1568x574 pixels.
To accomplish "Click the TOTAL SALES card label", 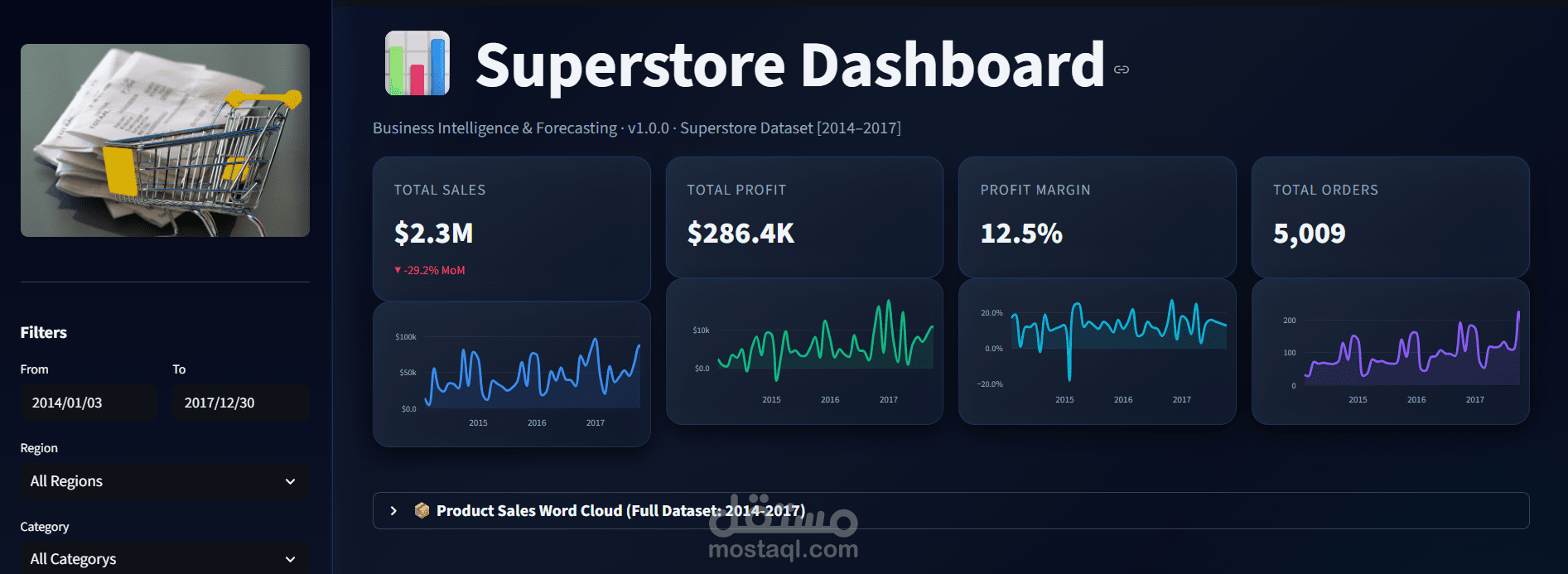I will (x=440, y=190).
